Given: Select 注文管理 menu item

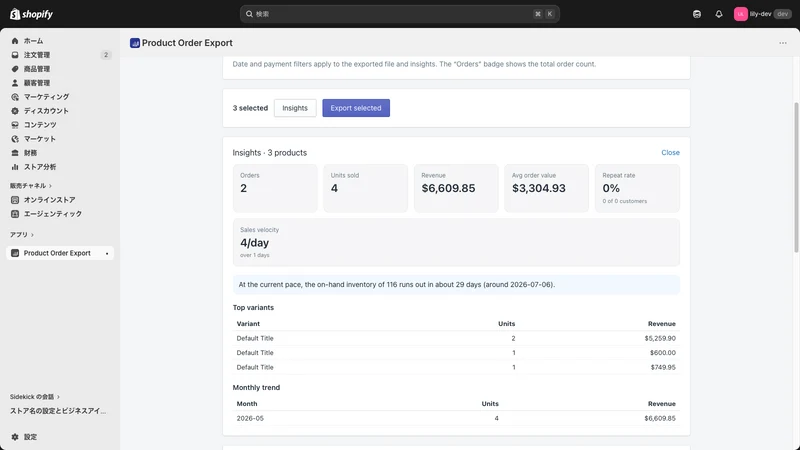Looking at the screenshot, I should (x=37, y=55).
